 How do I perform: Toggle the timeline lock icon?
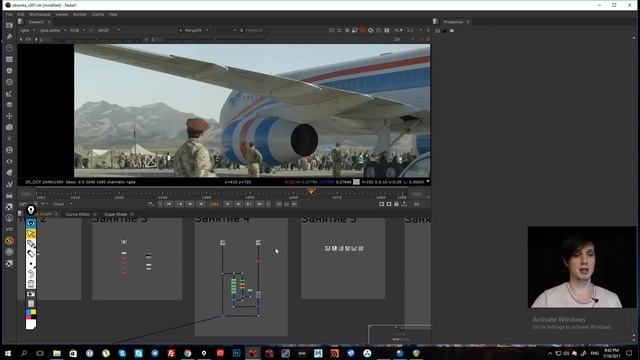click(396, 204)
